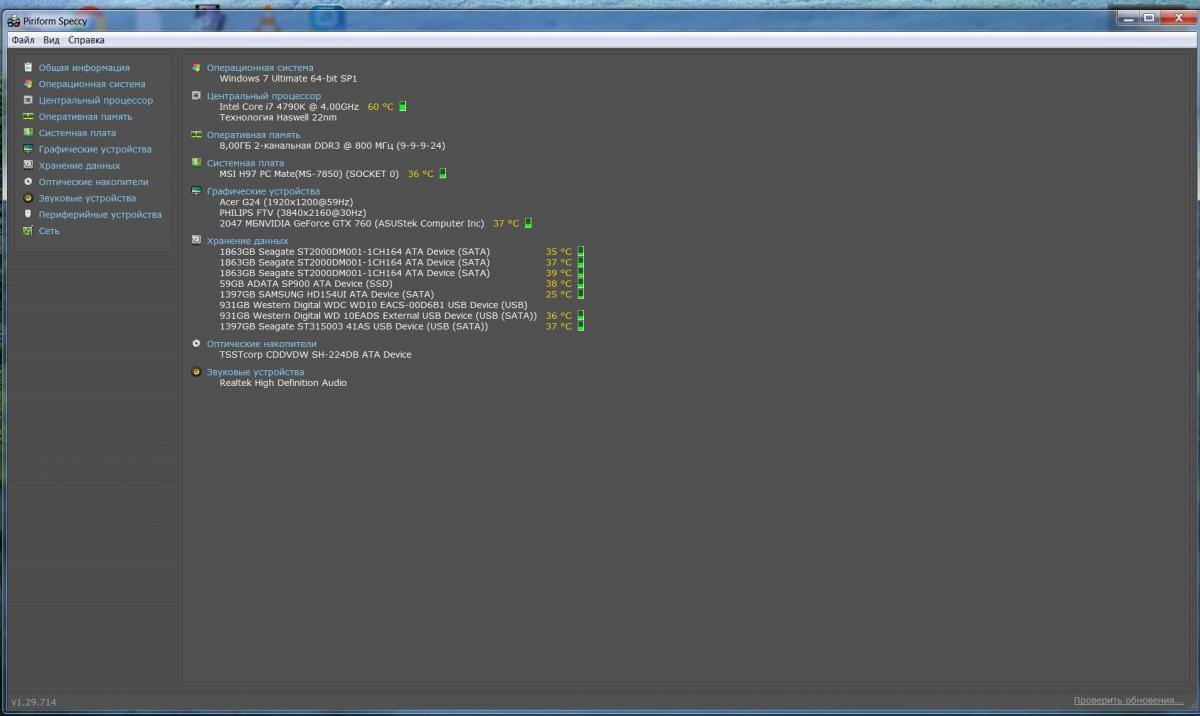
Task: Open the Файл menu
Action: coord(23,40)
